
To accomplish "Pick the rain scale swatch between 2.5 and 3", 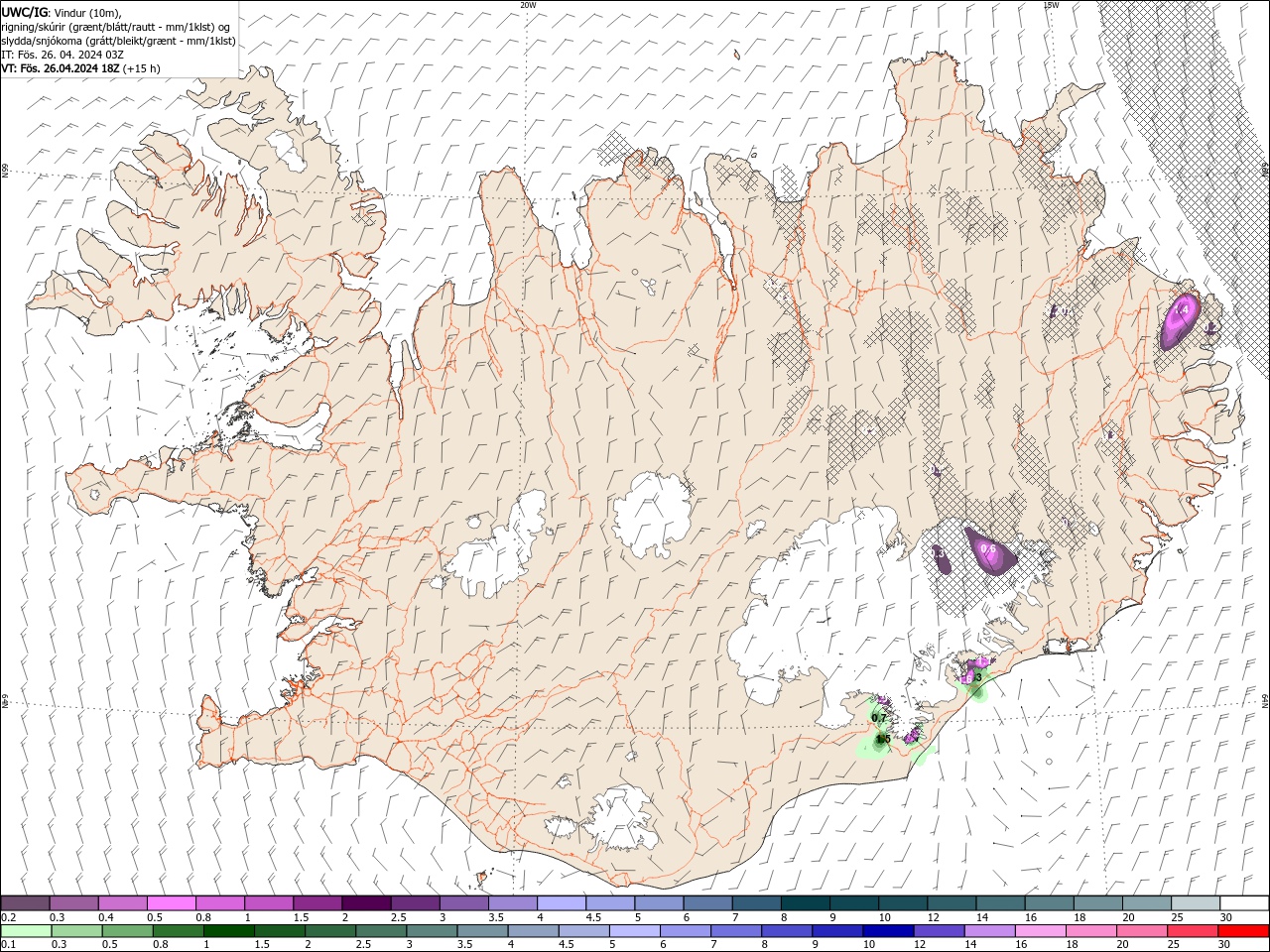I will [381, 931].
